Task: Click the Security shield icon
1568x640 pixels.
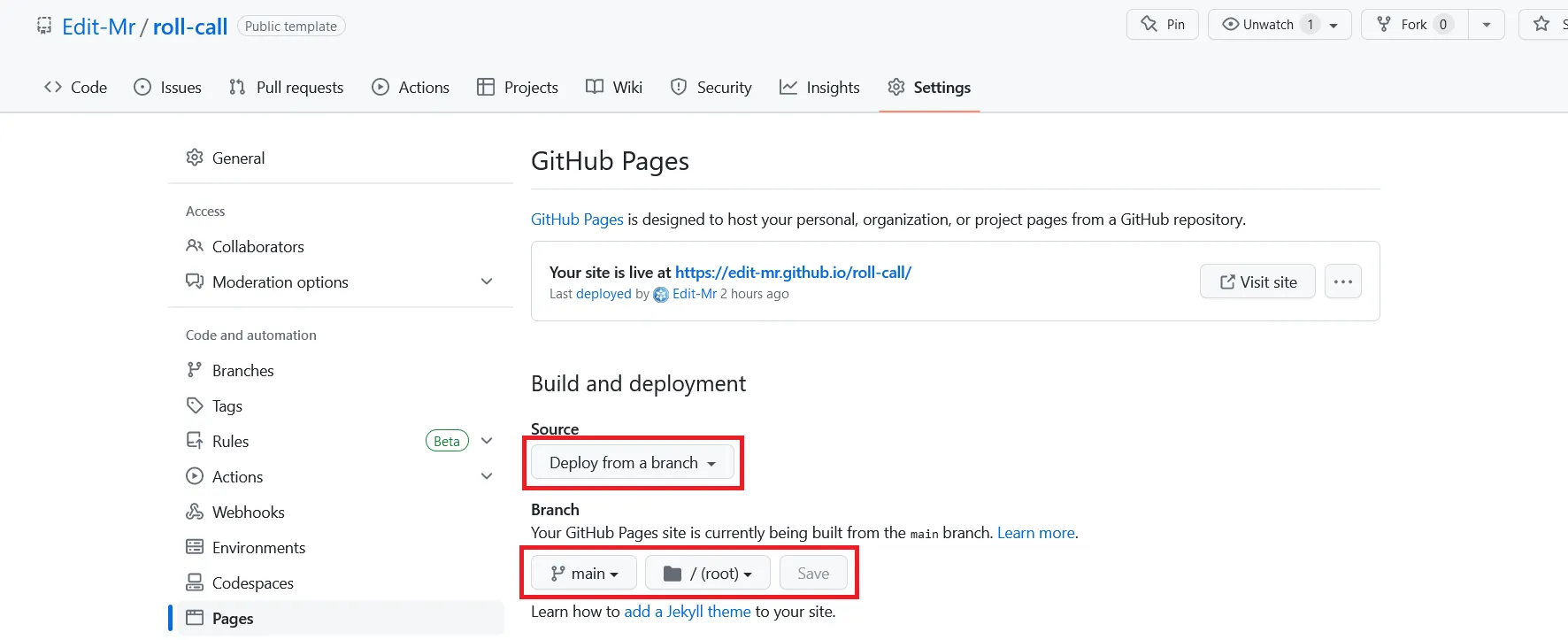Action: 679,87
